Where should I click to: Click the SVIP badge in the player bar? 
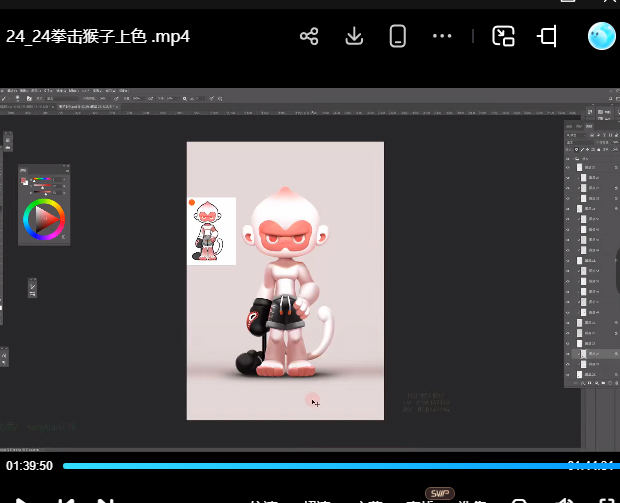[x=440, y=493]
